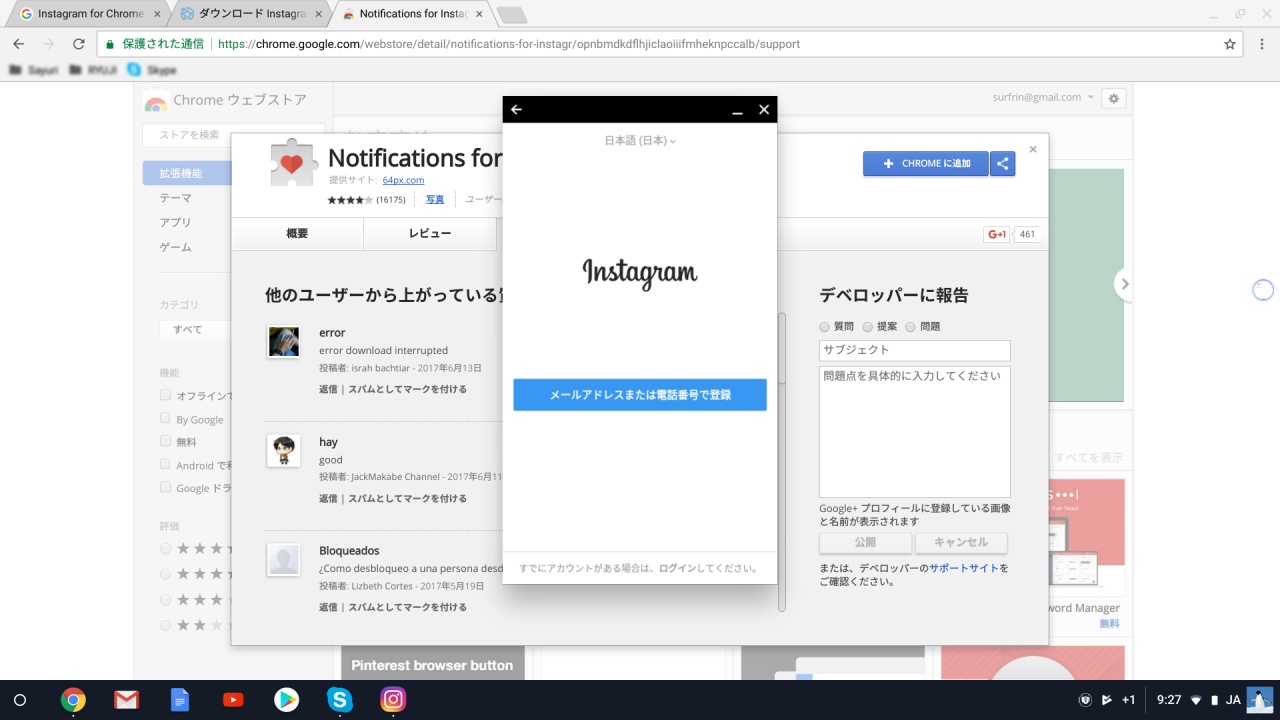
Task: Click the wifi status icon
Action: pos(1194,700)
